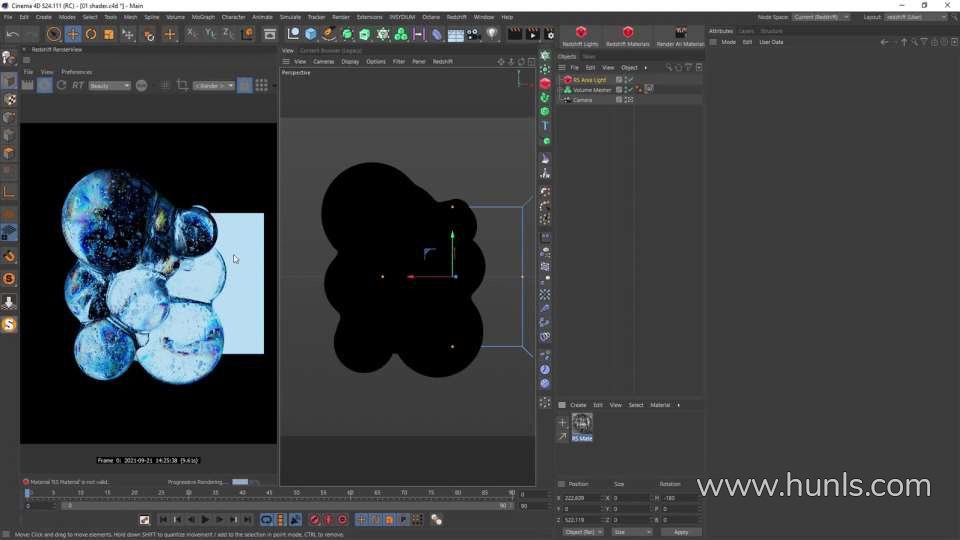The width and height of the screenshot is (960, 540).
Task: Open the Node Space dropdown
Action: click(x=820, y=17)
